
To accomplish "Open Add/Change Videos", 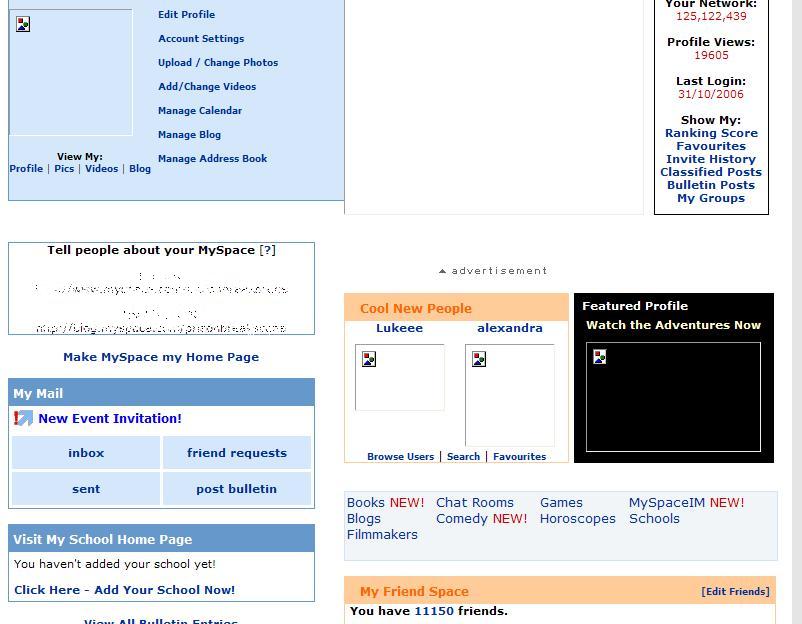I will [x=207, y=86].
